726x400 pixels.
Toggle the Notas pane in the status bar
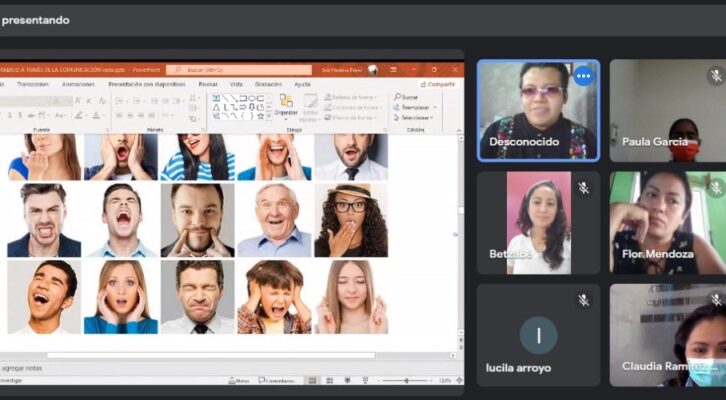239,381
